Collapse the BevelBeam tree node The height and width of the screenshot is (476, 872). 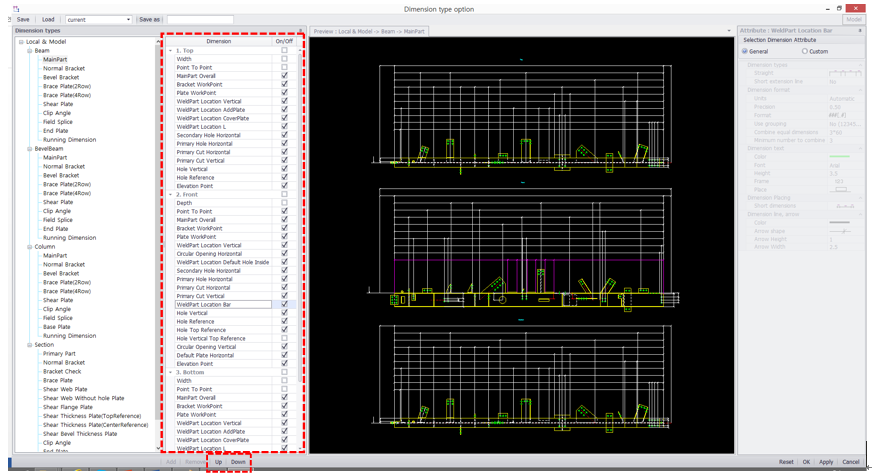click(30, 148)
